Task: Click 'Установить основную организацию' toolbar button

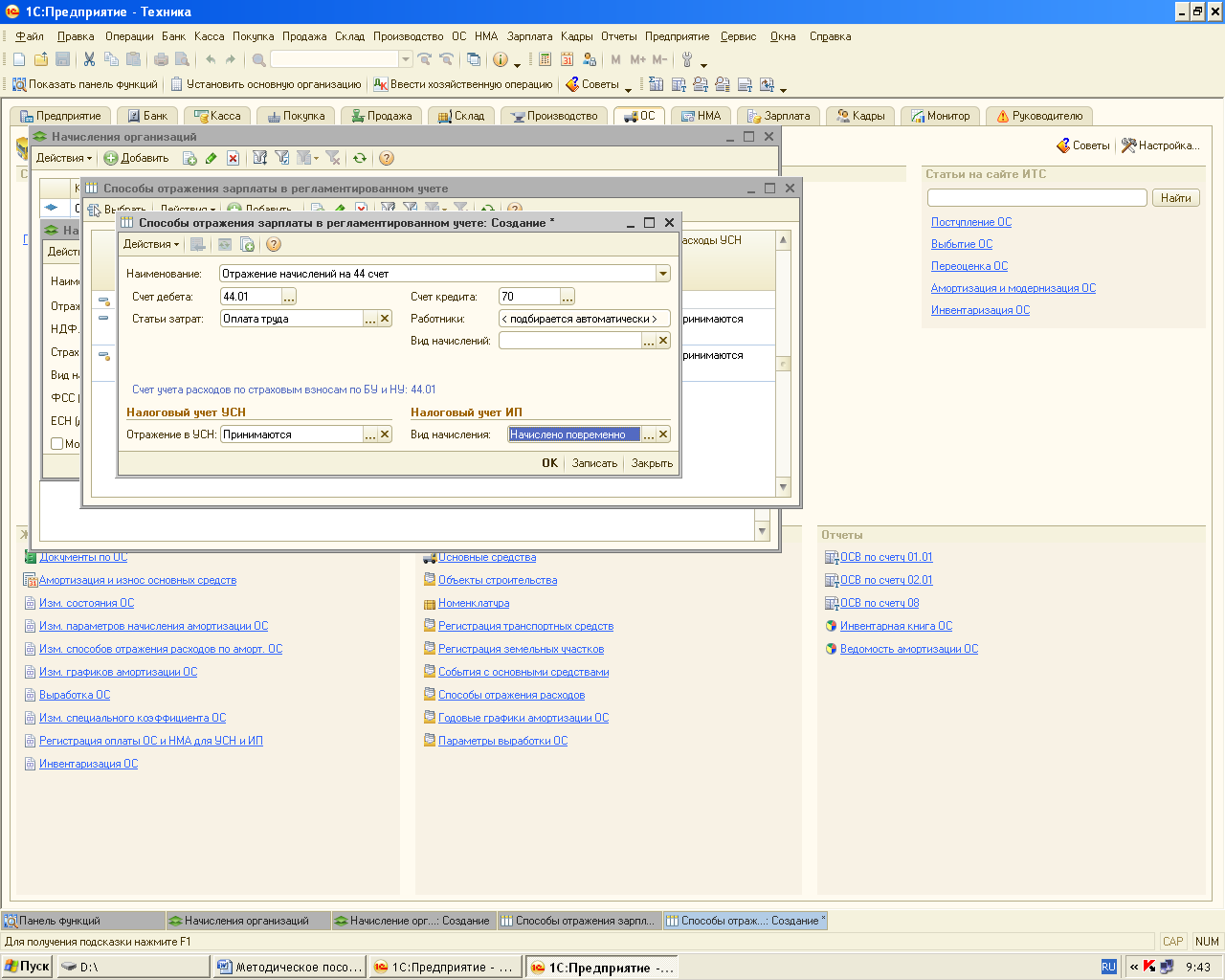Action: (266, 84)
